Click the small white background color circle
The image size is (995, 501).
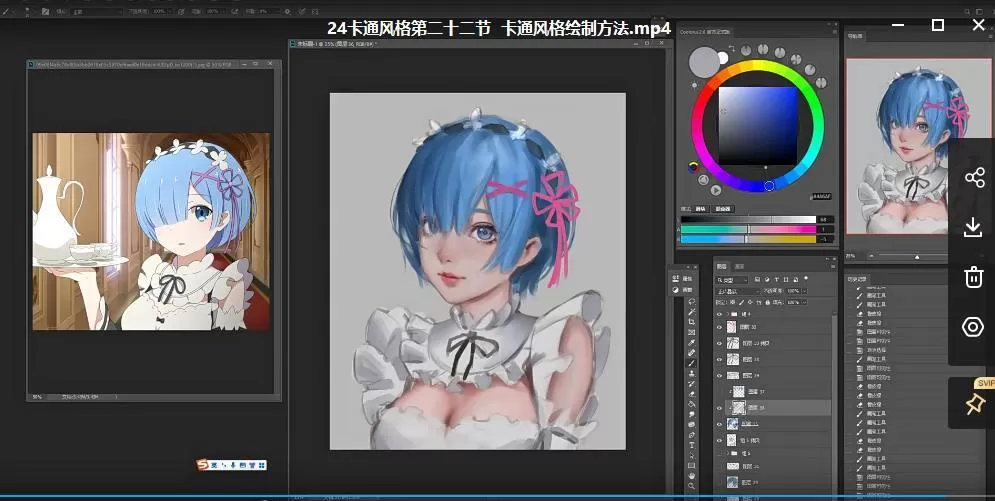point(723,58)
